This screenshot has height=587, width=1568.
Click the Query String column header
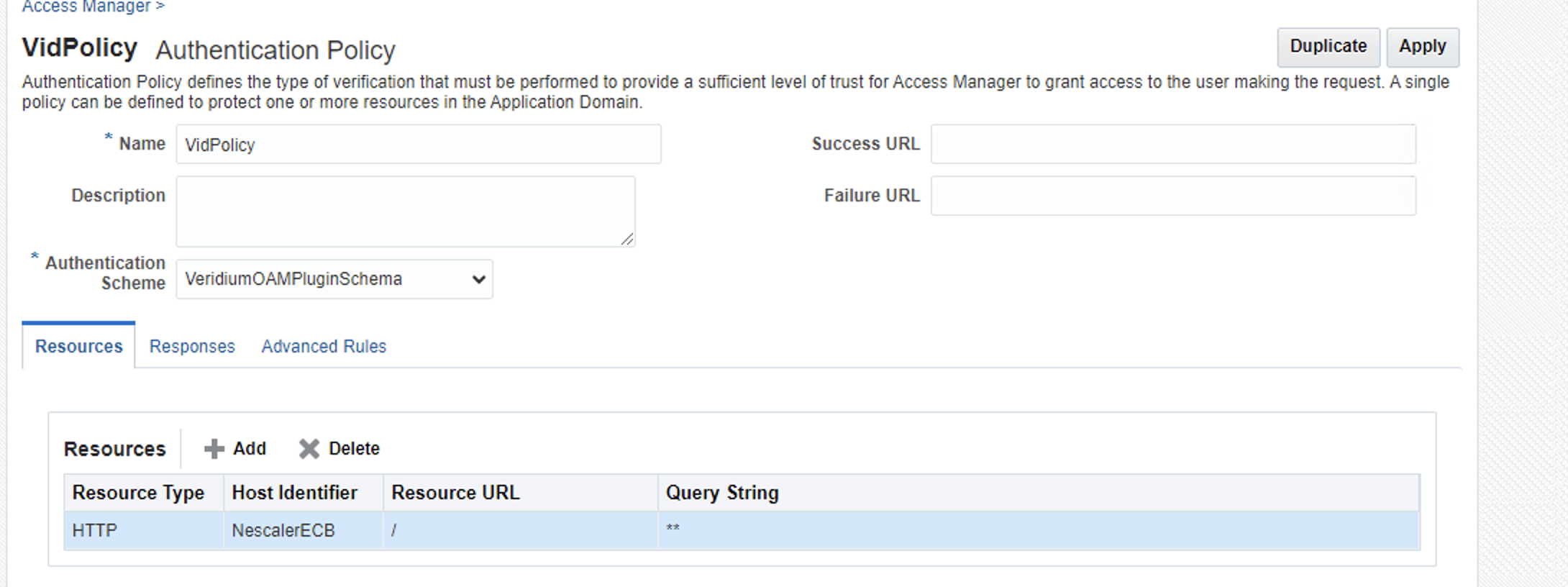(x=722, y=493)
